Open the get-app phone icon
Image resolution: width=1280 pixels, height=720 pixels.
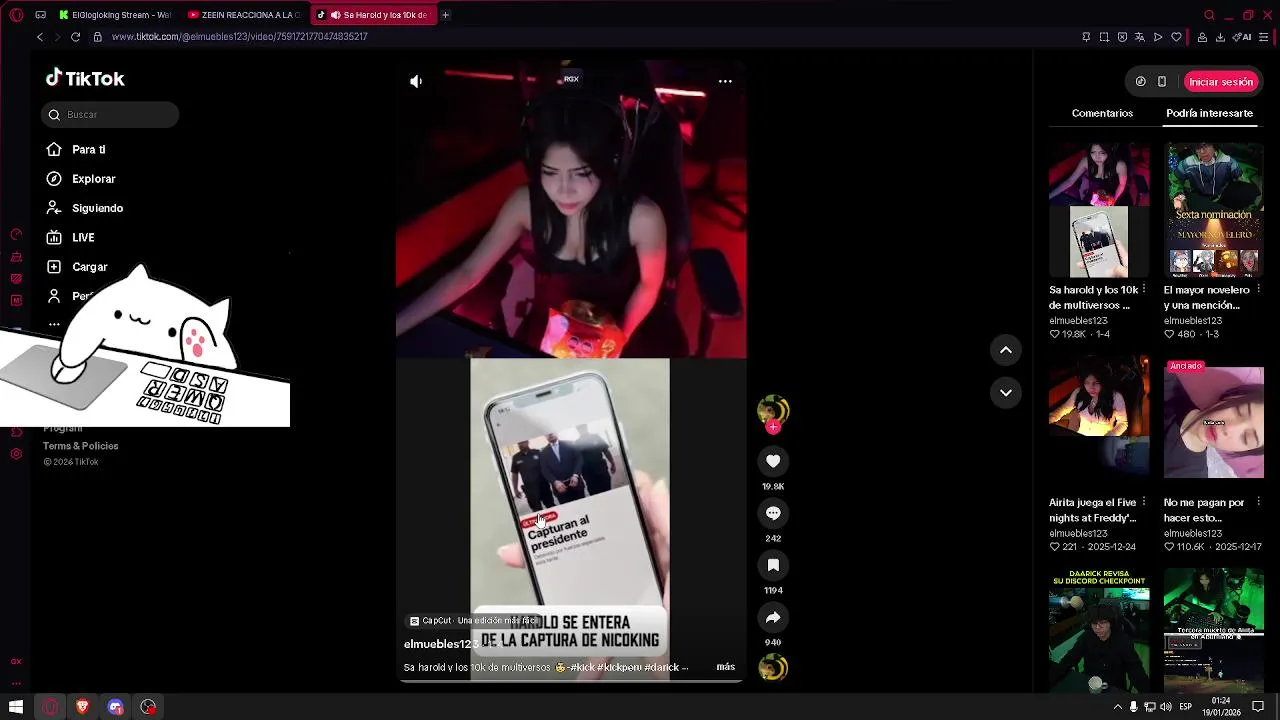[x=1162, y=82]
